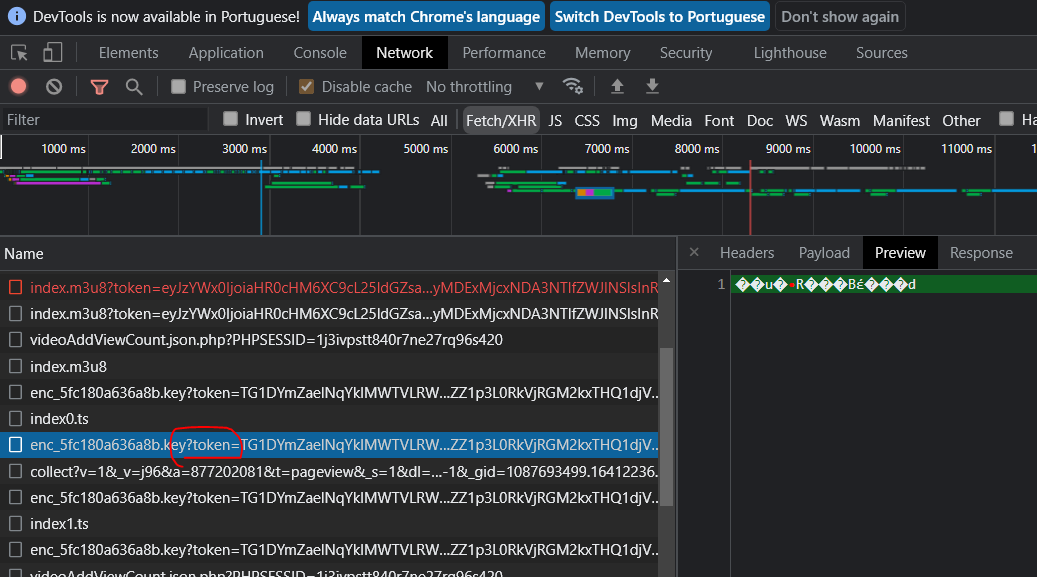Tick the cut-off checkbox after Other filter
Viewport: 1037px width, 577px height.
coord(1006,118)
